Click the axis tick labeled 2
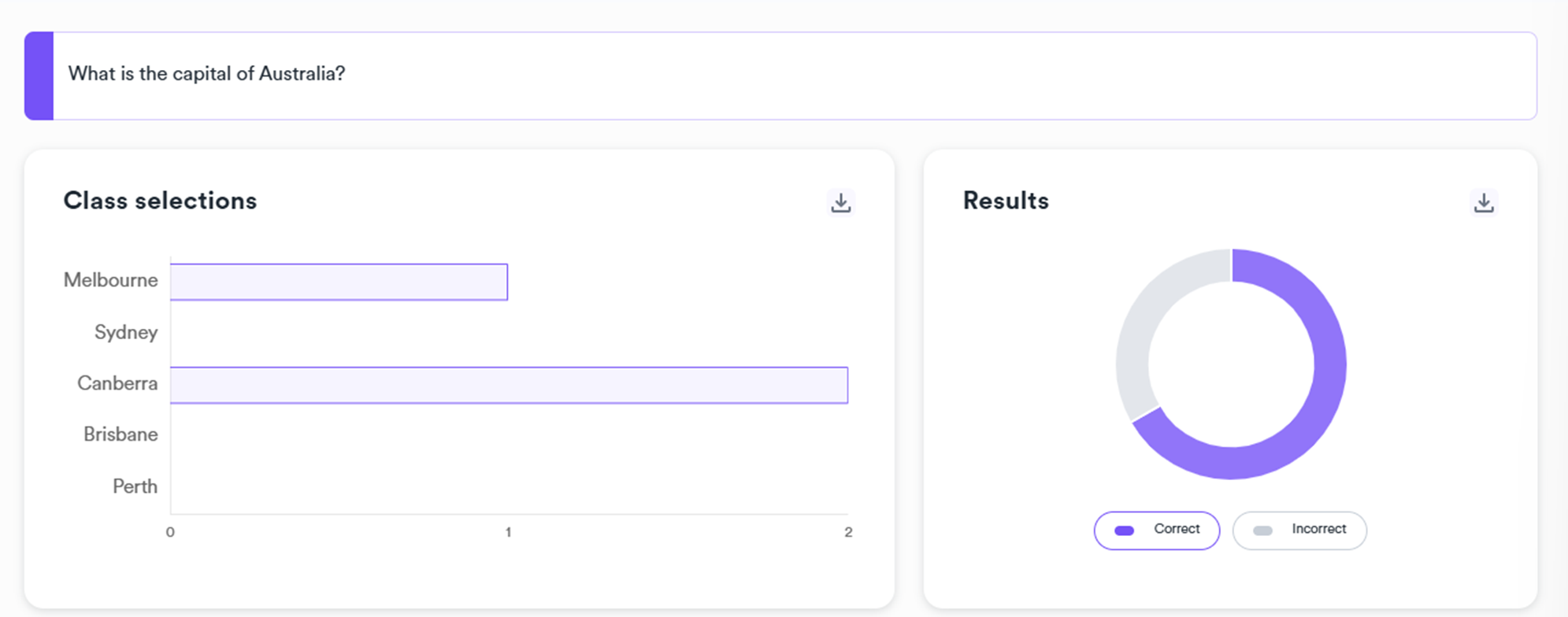Viewport: 1568px width, 617px height. (x=848, y=533)
